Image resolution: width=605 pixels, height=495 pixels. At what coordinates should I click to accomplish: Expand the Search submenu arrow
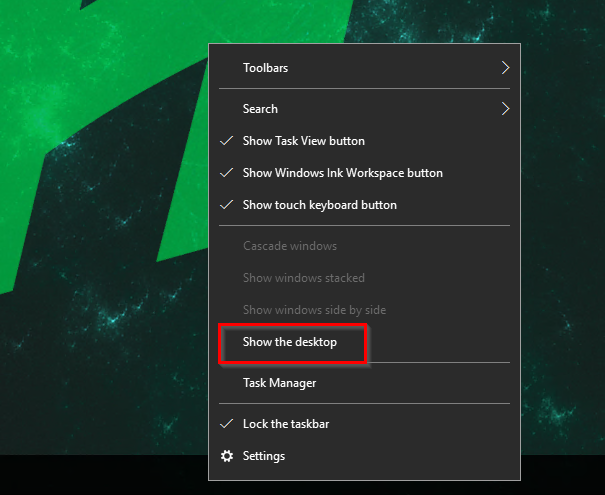[505, 108]
